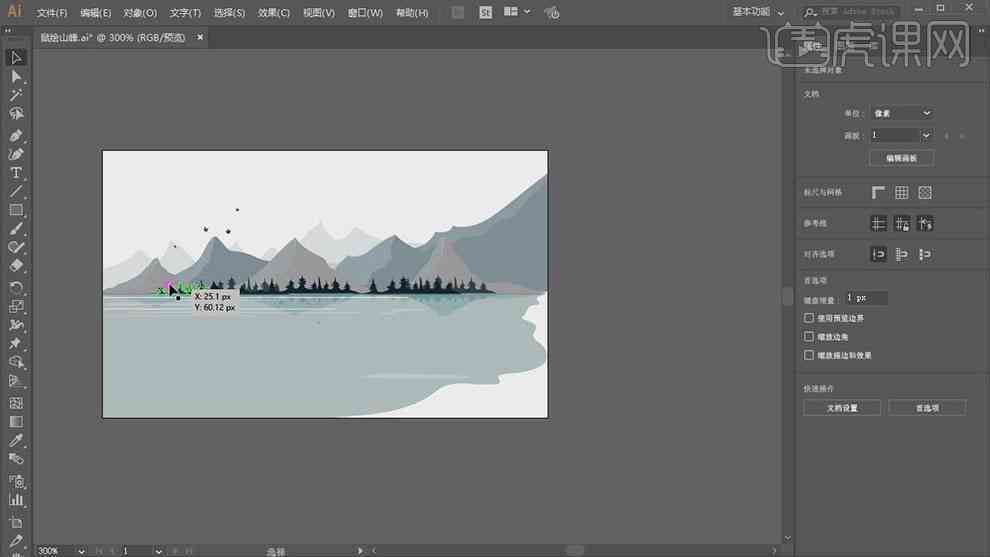Select the Rectangle tool
Screen dimensions: 990x557
pos(16,210)
